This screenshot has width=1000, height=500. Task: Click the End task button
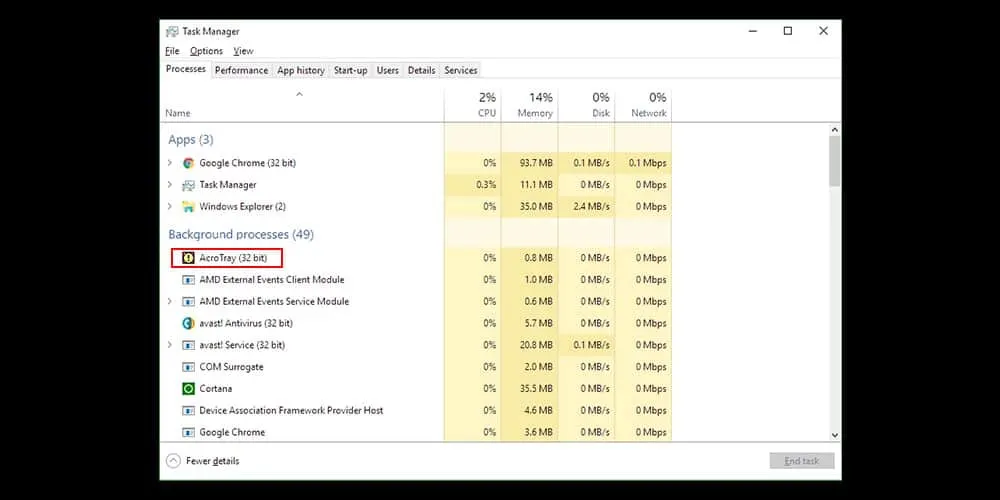pos(802,460)
